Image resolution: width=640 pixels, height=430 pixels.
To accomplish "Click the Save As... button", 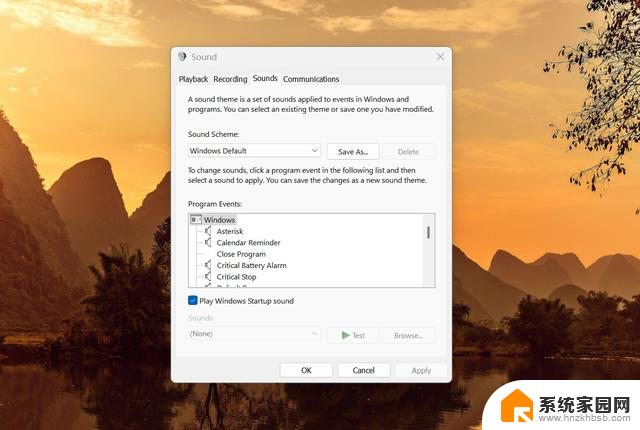I will [x=353, y=152].
